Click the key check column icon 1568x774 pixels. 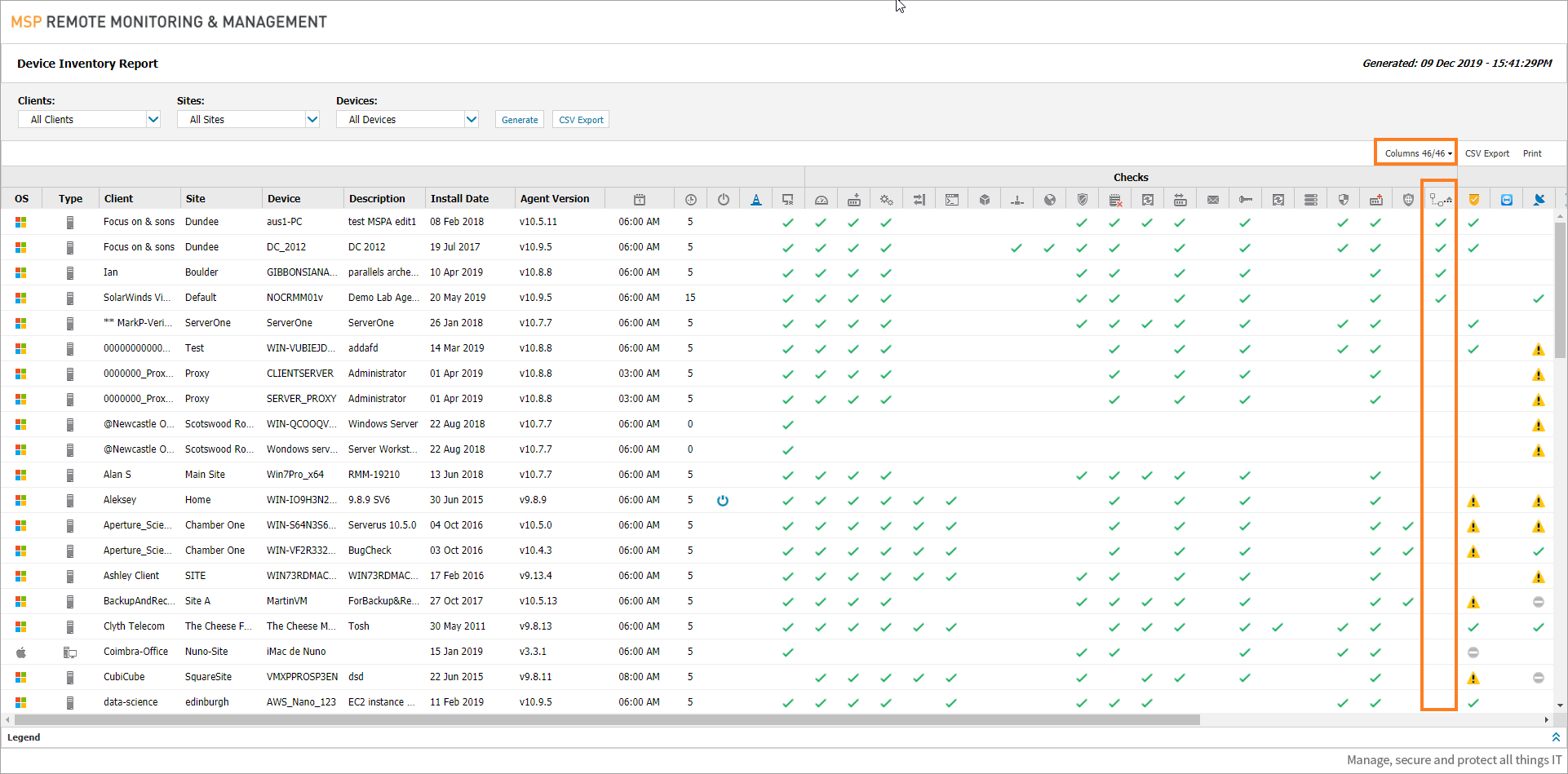coord(1246,199)
